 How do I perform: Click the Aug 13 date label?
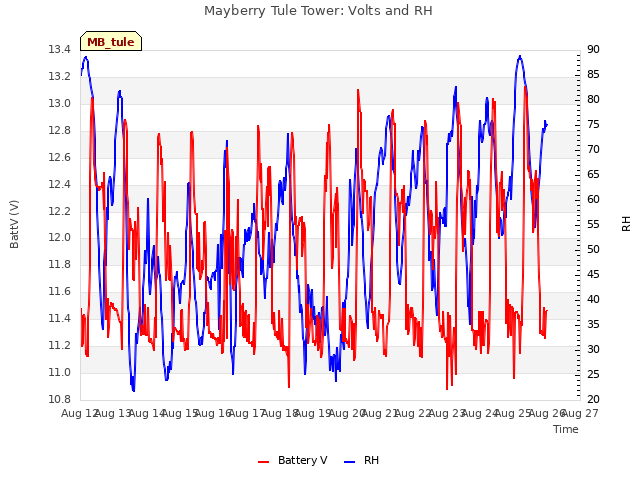tap(113, 413)
